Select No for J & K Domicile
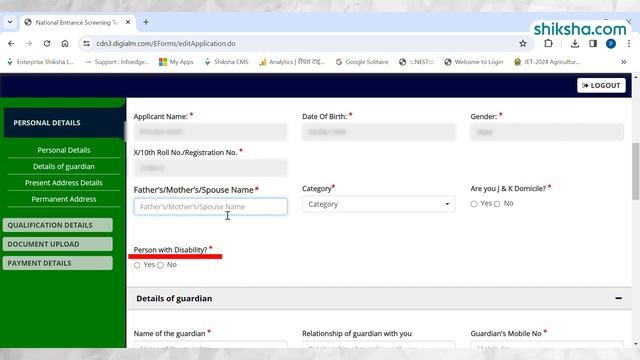This screenshot has width=640, height=360. click(x=497, y=204)
